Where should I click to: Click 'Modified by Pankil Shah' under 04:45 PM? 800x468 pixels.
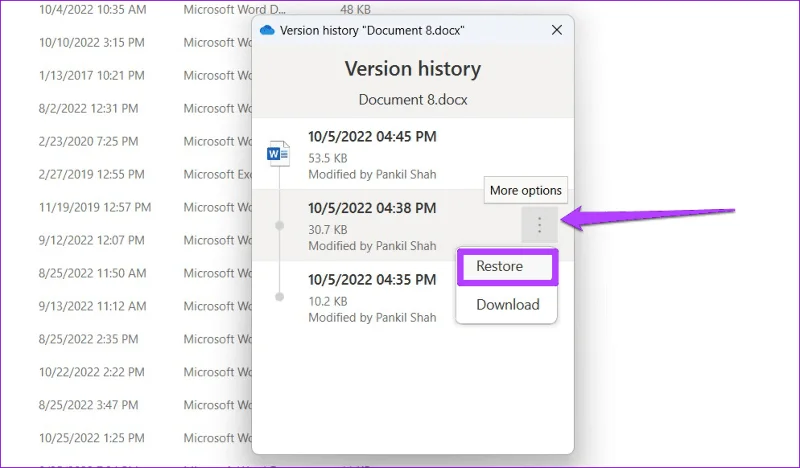click(372, 175)
